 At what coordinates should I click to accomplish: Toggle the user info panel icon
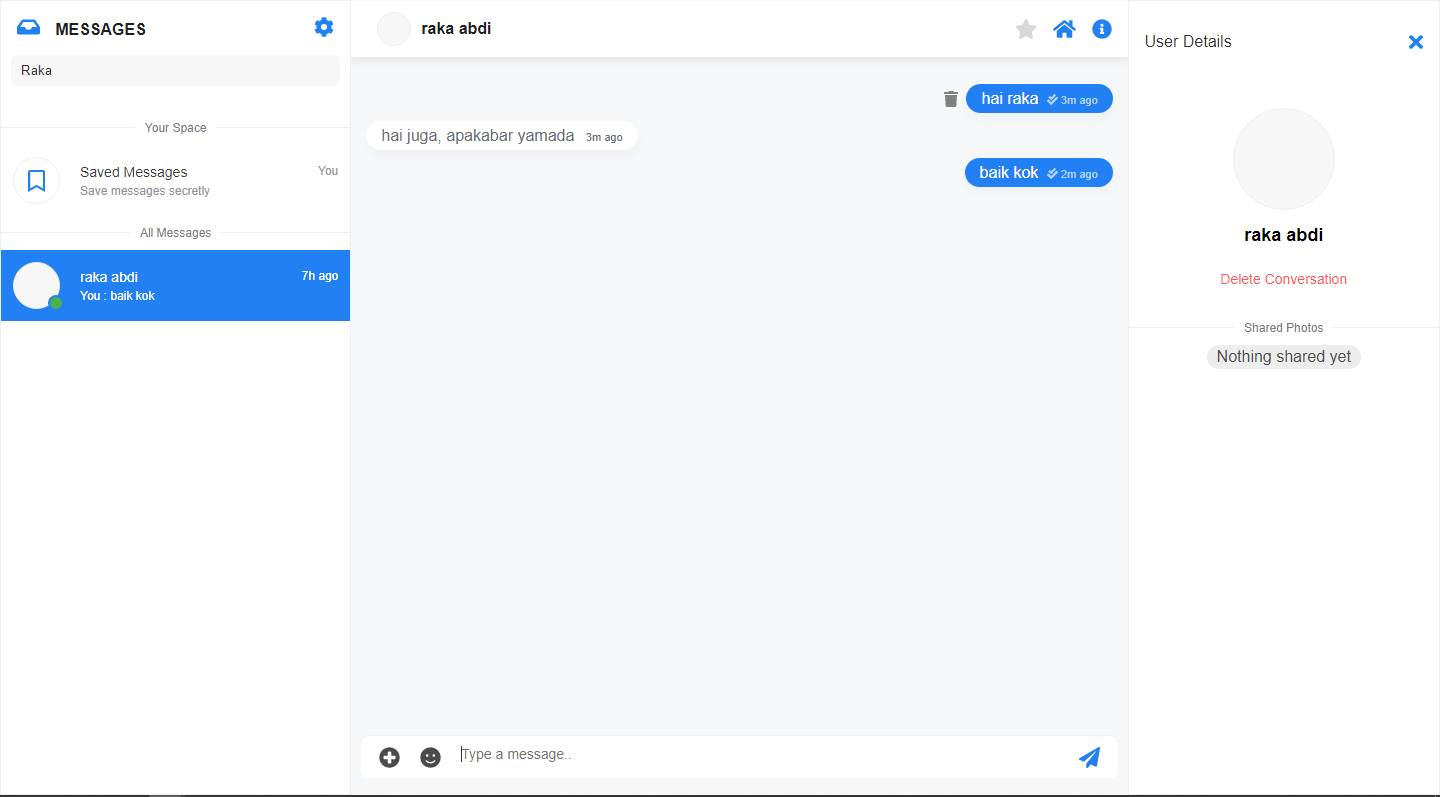point(1102,29)
